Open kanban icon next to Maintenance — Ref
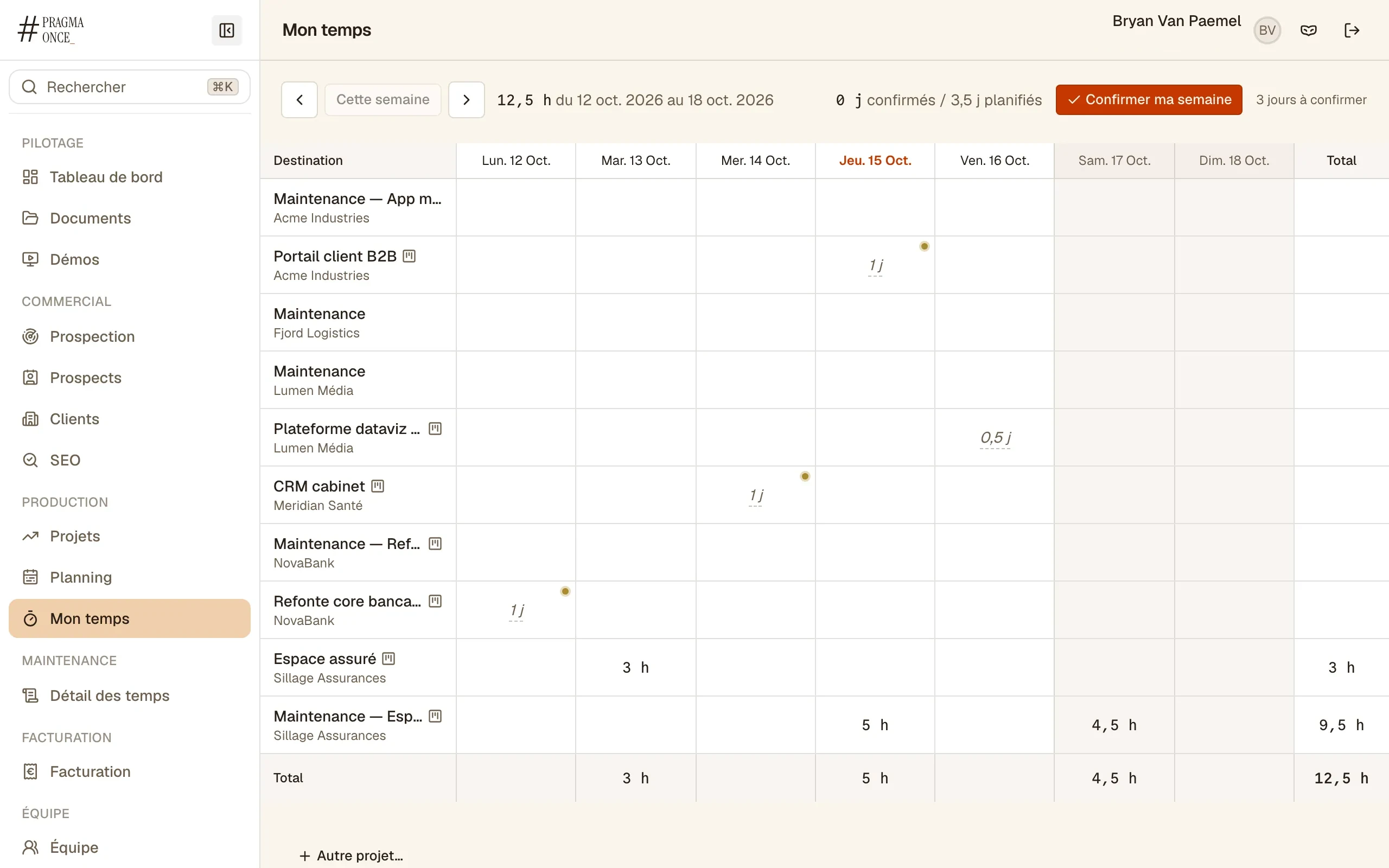The image size is (1389, 868). pyautogui.click(x=435, y=544)
